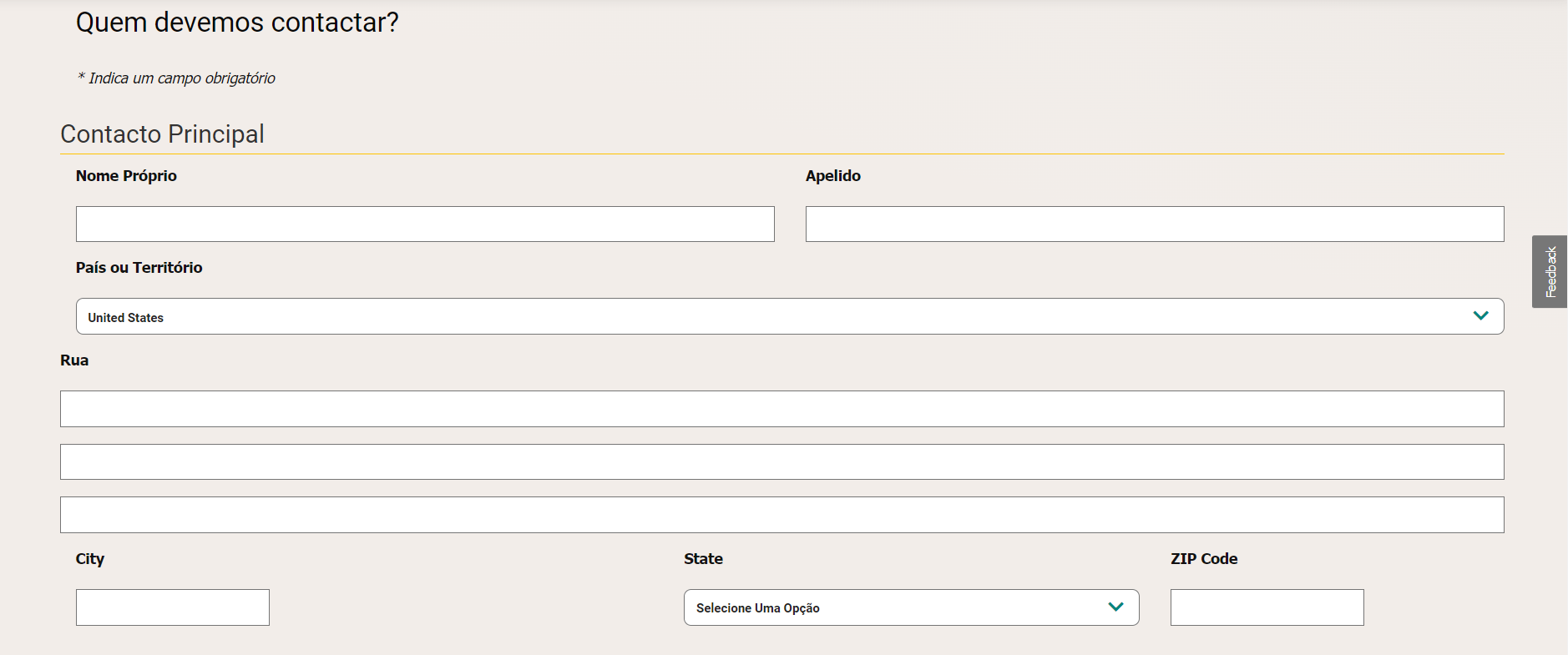Focus the City input field
The image size is (1568, 655).
pos(173,607)
